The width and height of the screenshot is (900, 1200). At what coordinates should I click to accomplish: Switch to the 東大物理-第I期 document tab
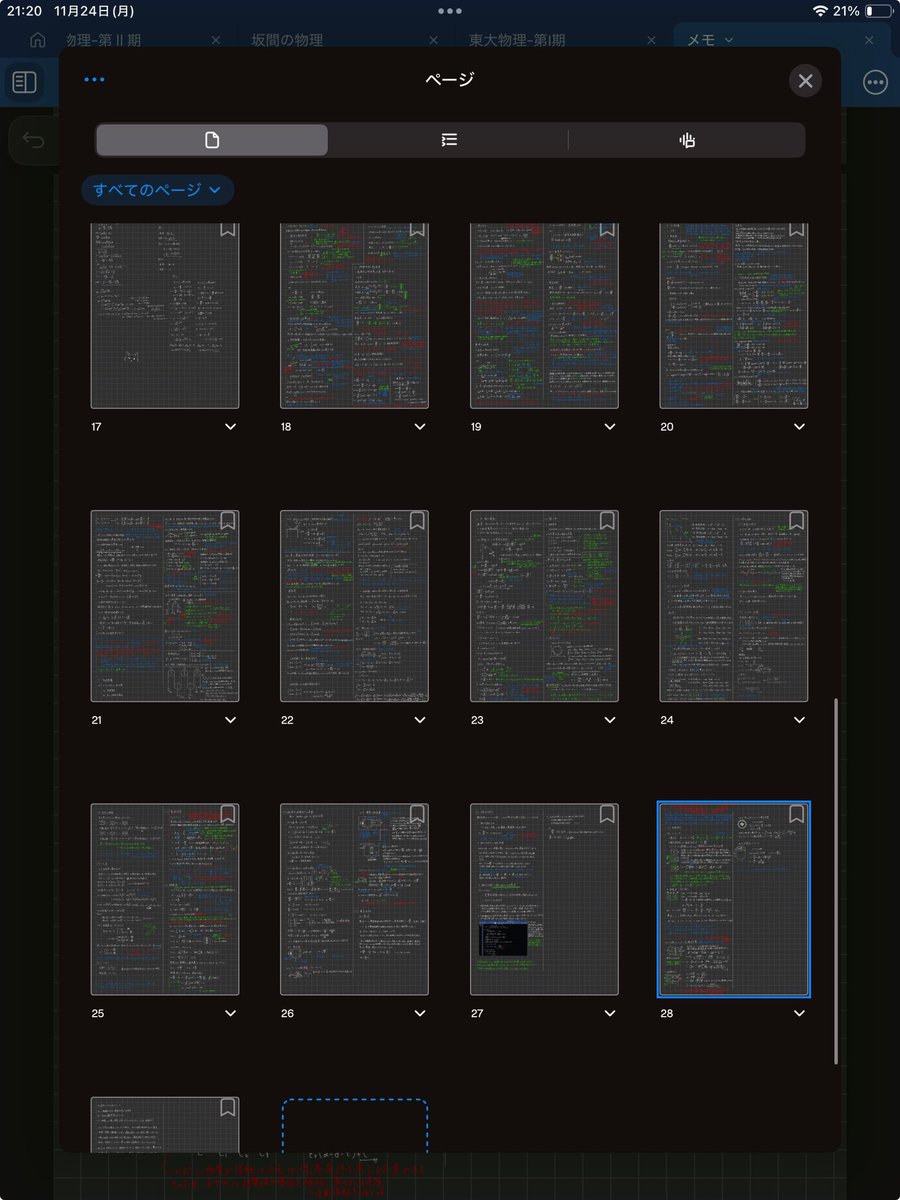(x=517, y=40)
